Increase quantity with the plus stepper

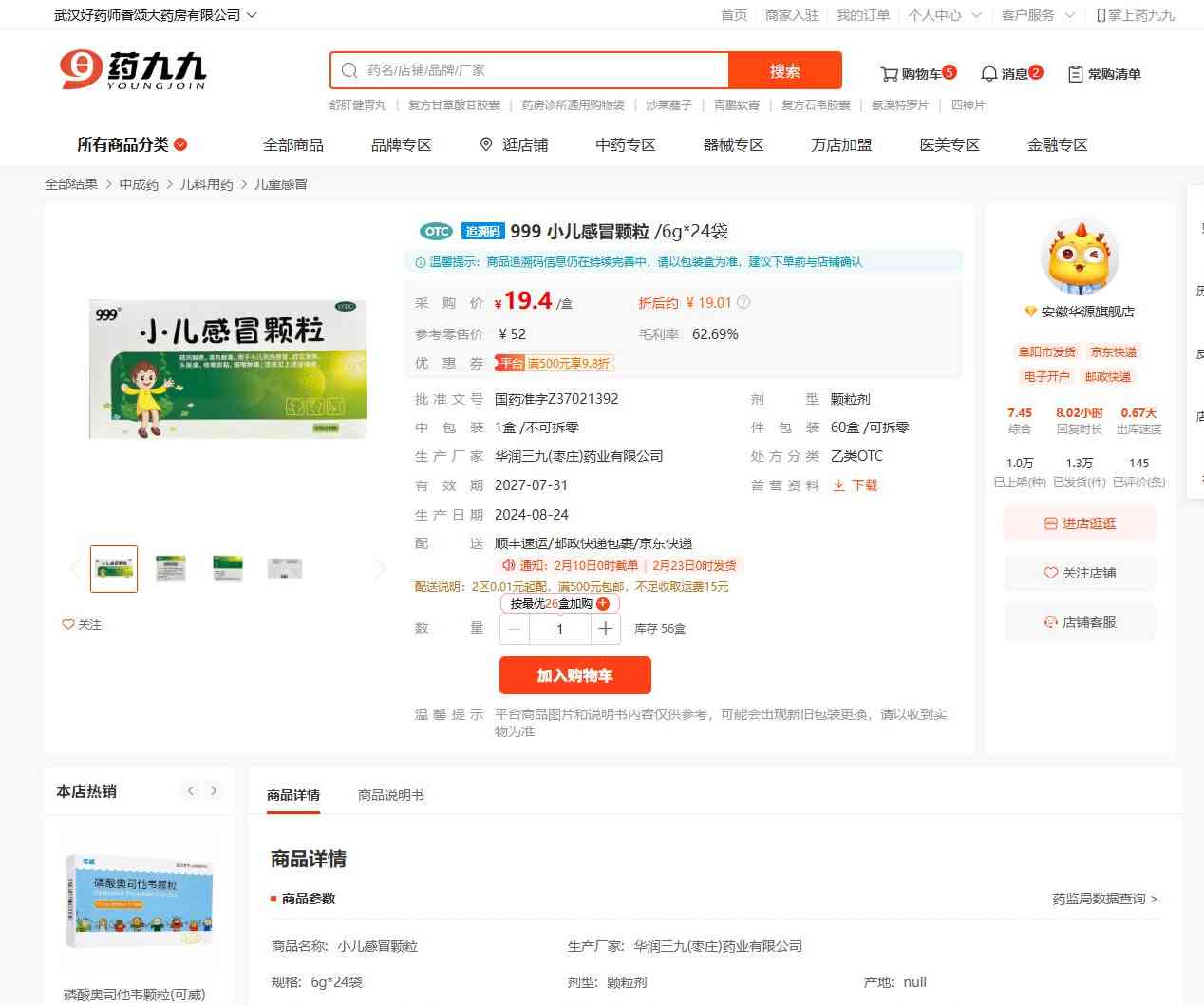pos(606,629)
